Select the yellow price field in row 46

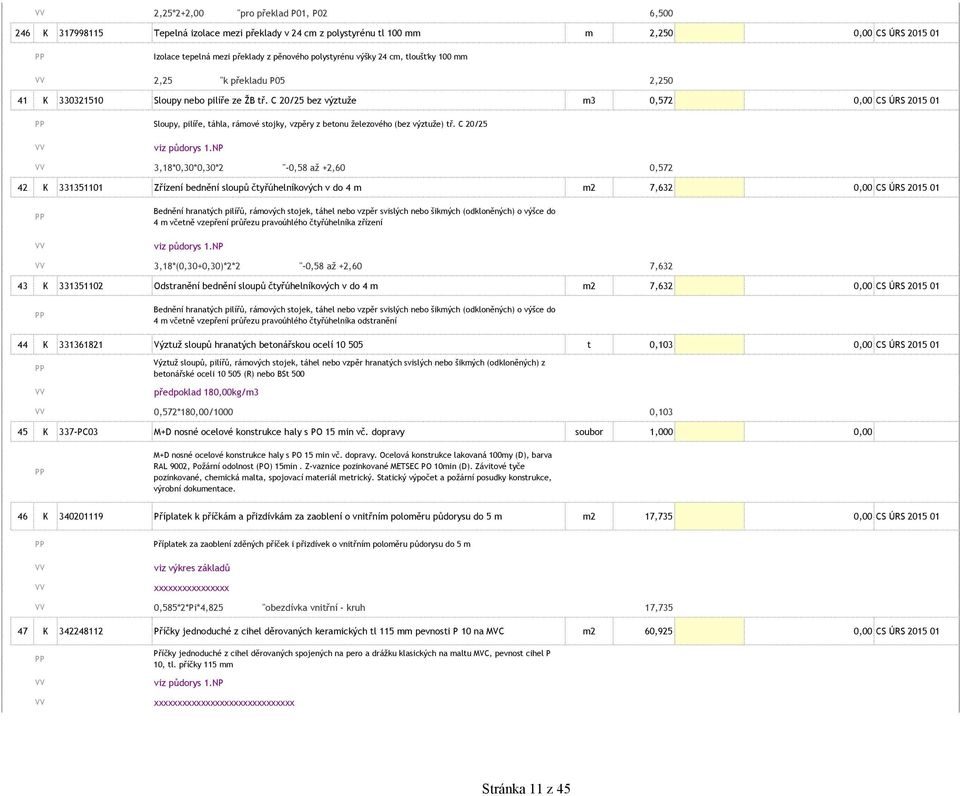[710, 516]
